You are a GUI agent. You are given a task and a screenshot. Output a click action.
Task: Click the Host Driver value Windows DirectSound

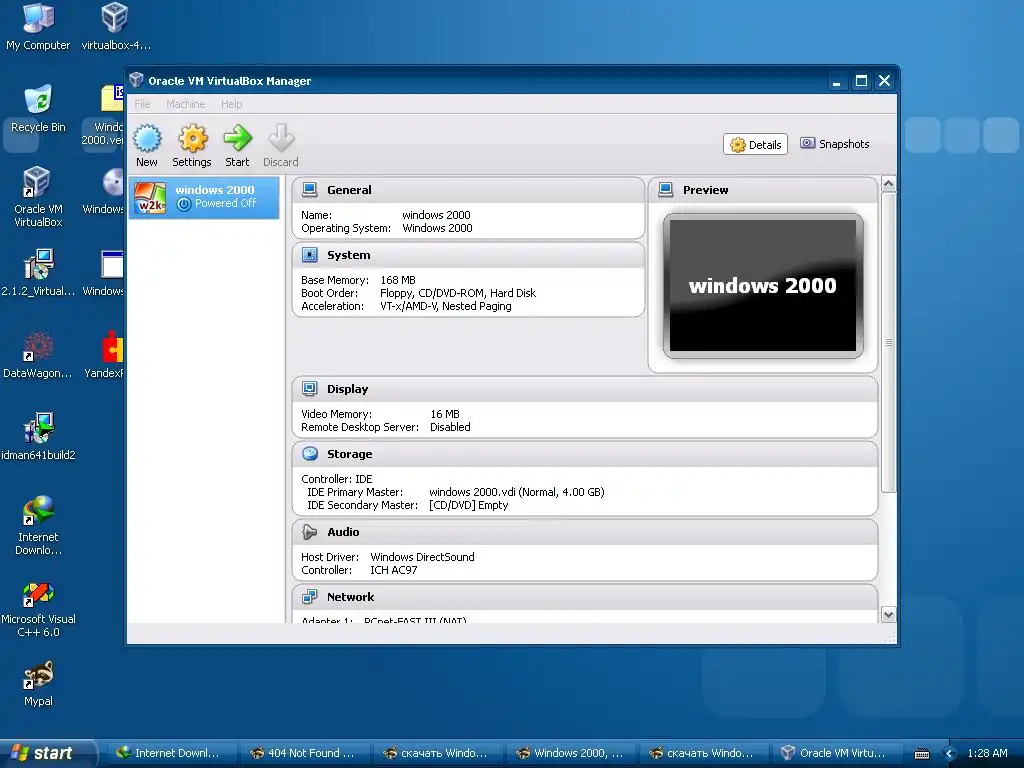[x=423, y=557]
